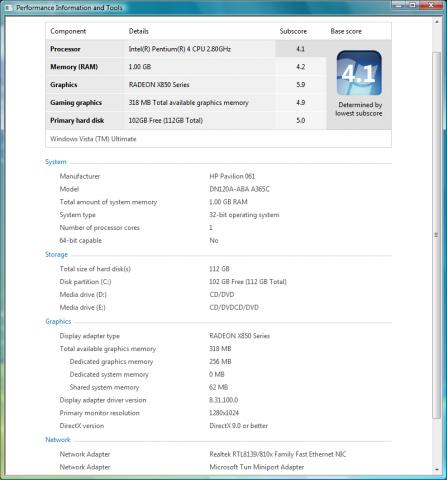The width and height of the screenshot is (447, 480).
Task: Click 'Microsoft Tun Miniport Adapter' value
Action: pyautogui.click(x=256, y=467)
